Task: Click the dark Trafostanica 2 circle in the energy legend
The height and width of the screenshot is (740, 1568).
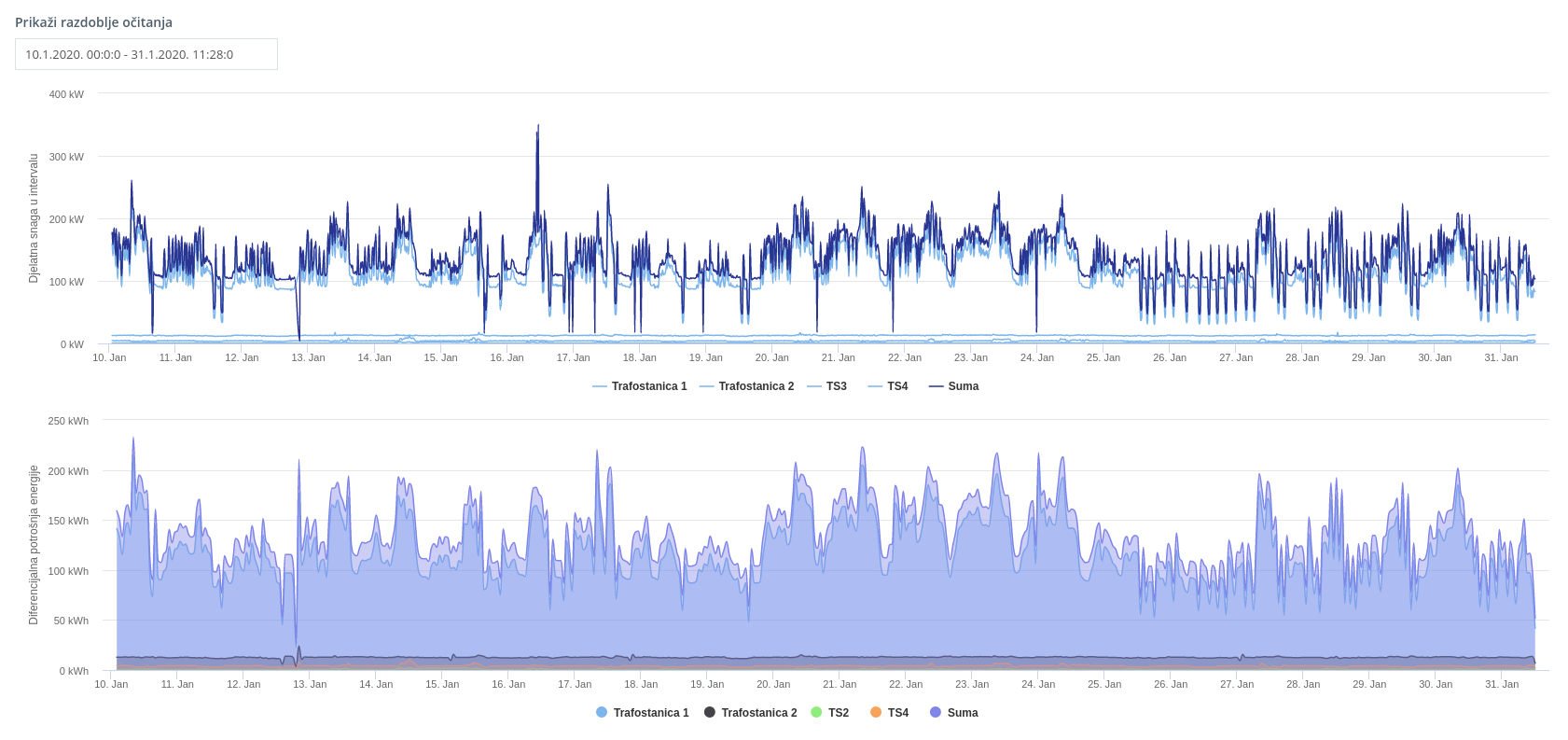Action: 710,713
